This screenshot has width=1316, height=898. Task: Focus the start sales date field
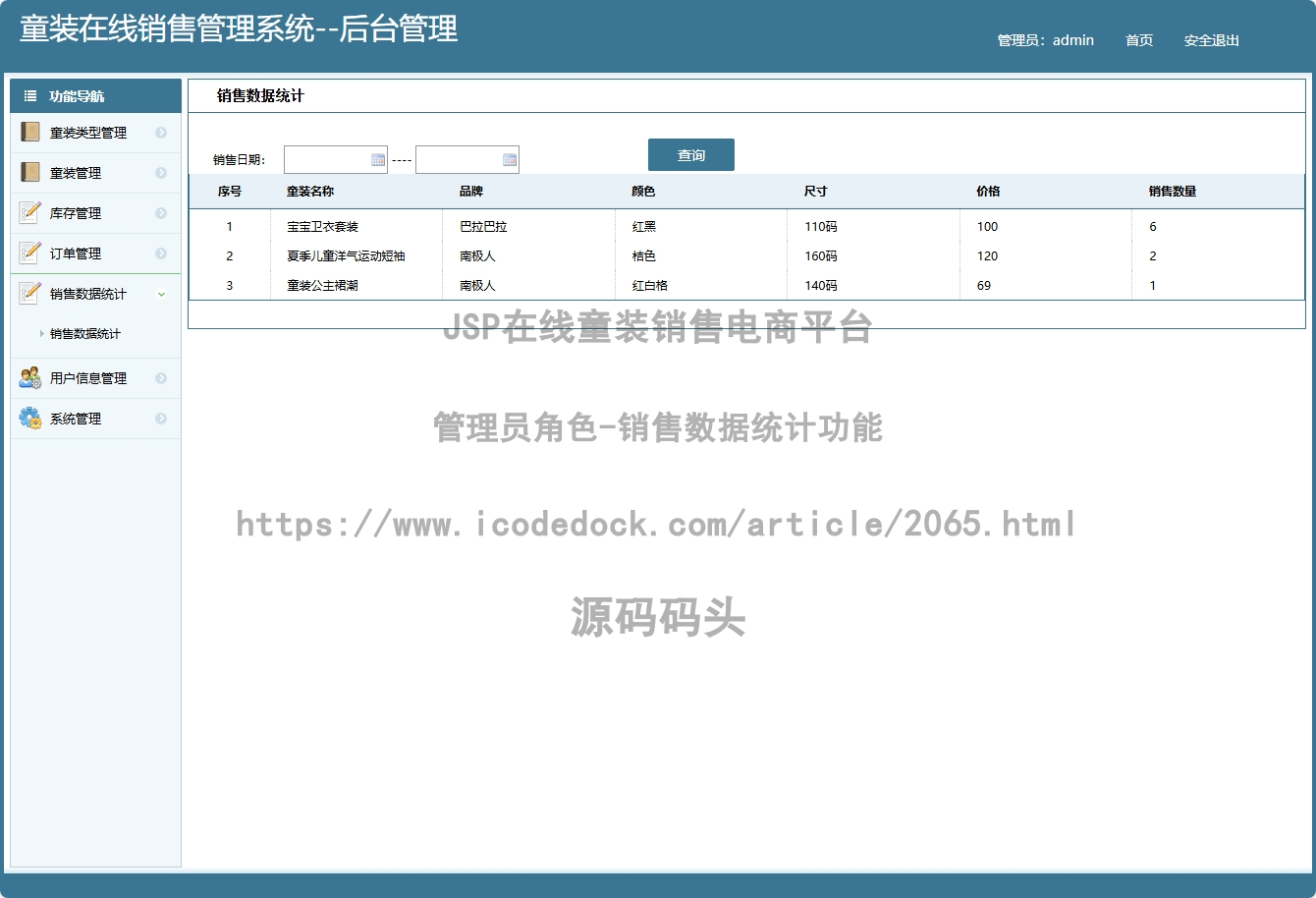click(336, 159)
